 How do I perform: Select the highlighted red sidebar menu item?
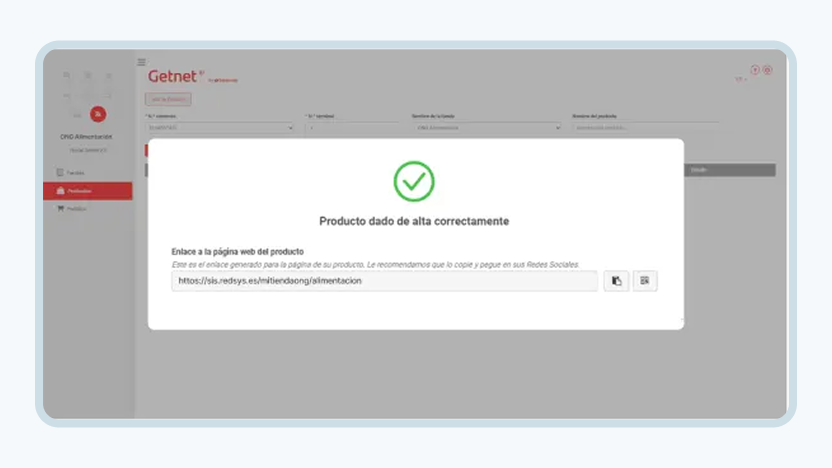[88, 191]
